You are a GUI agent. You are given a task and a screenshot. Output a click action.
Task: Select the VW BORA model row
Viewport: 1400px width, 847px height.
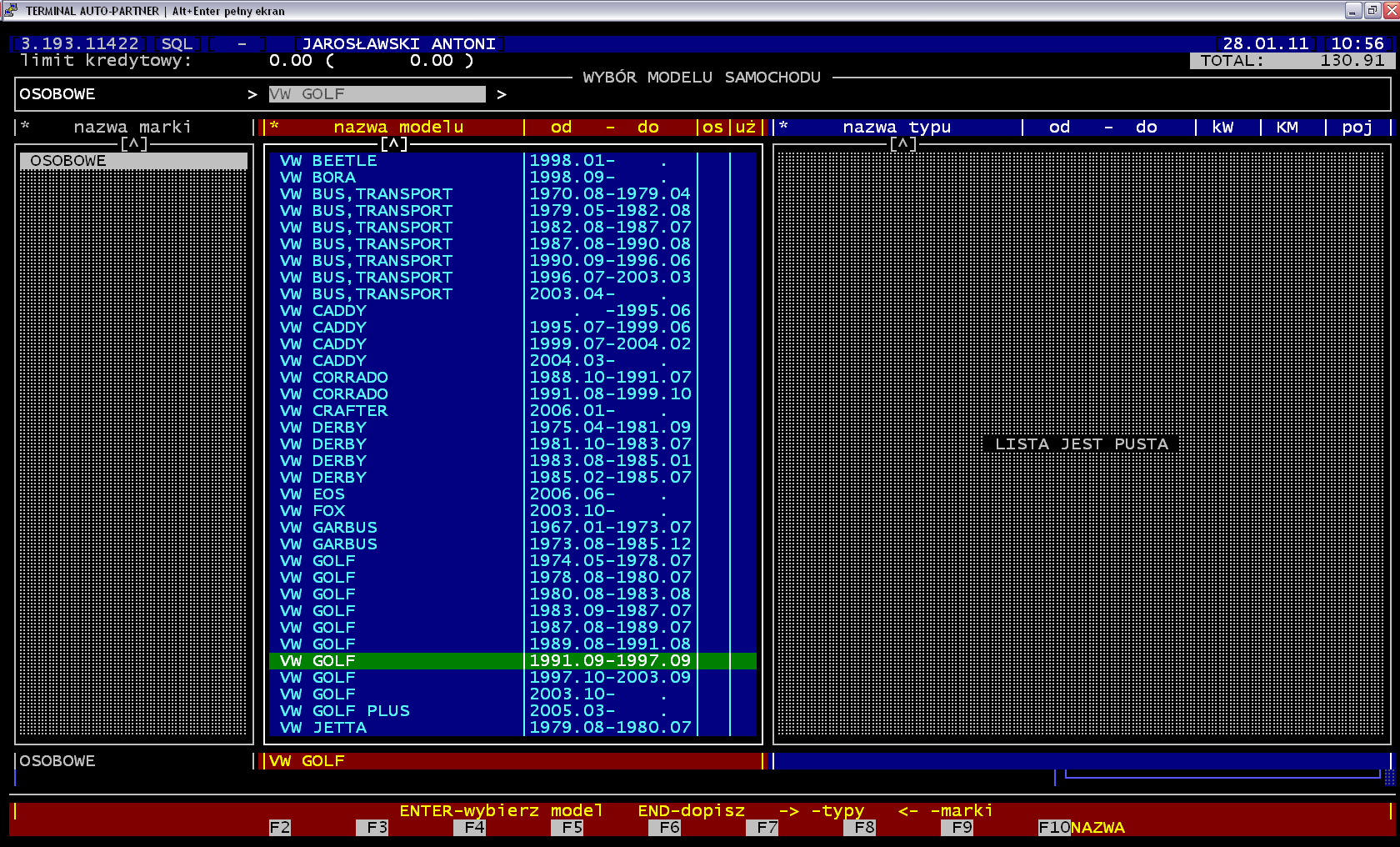click(x=512, y=178)
